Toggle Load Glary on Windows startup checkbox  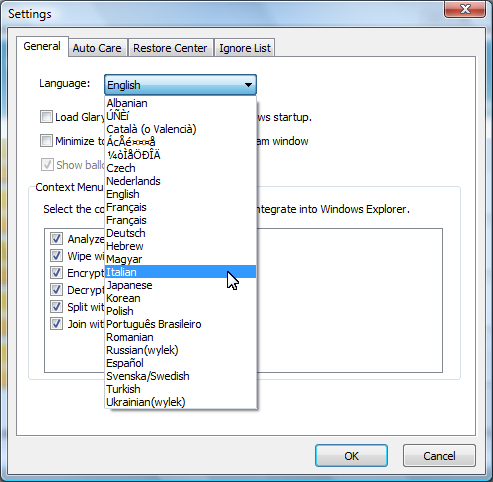click(x=46, y=117)
